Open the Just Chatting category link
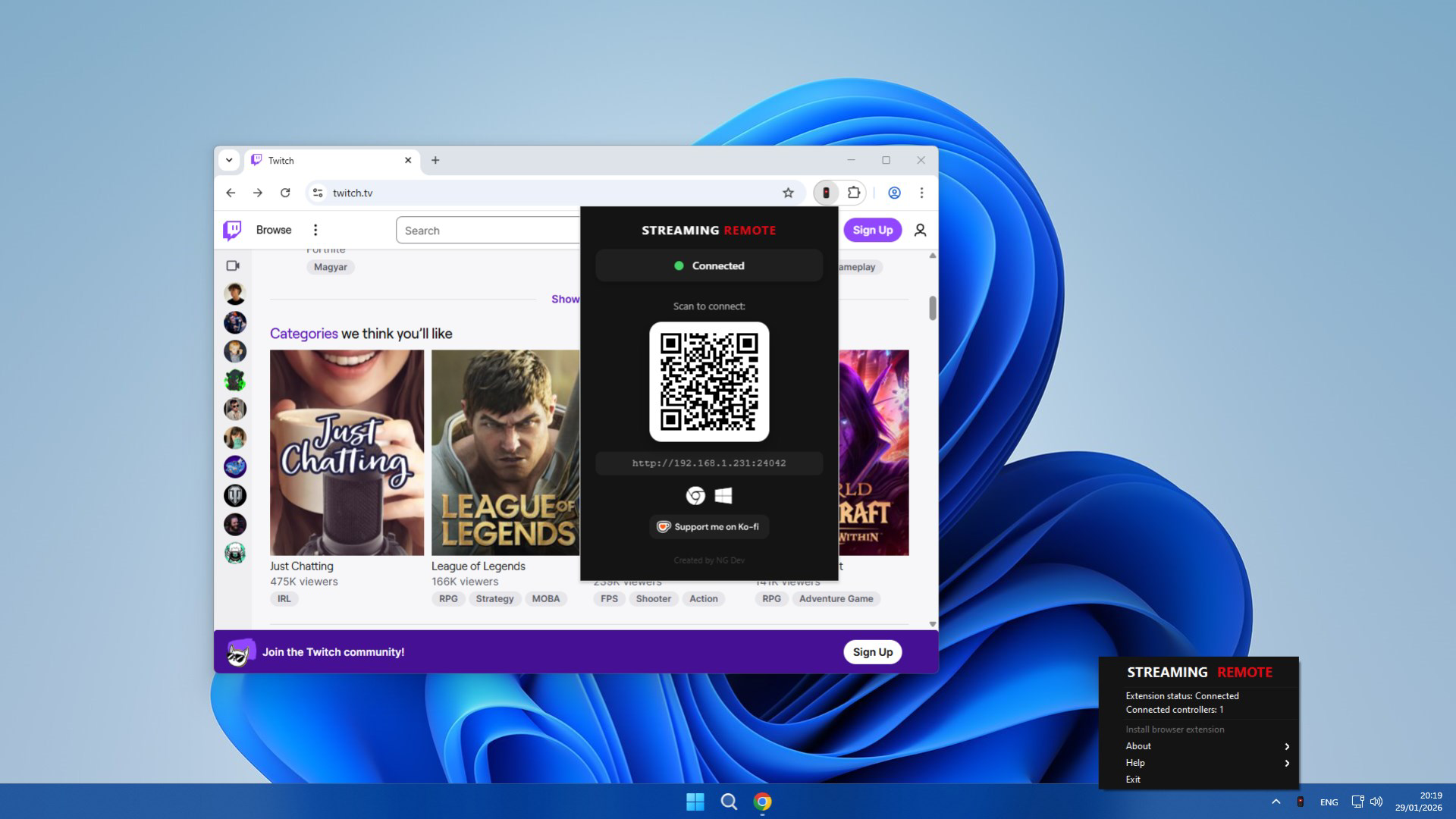 click(x=302, y=566)
